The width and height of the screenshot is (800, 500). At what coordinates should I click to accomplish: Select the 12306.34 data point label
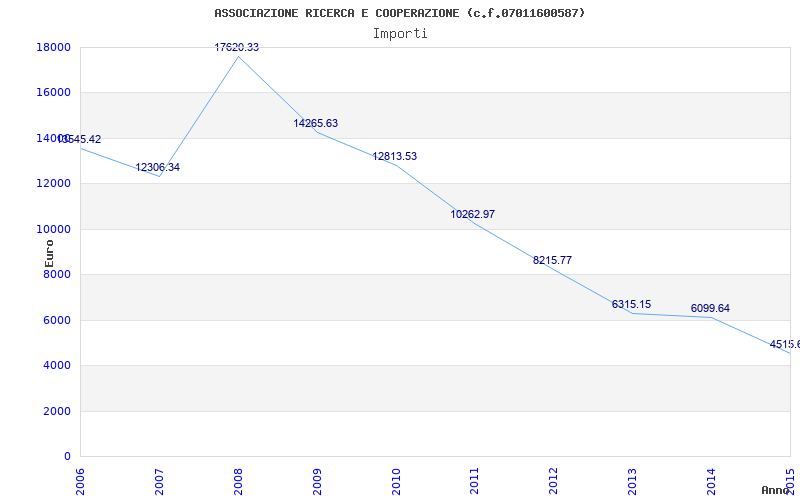tap(158, 167)
